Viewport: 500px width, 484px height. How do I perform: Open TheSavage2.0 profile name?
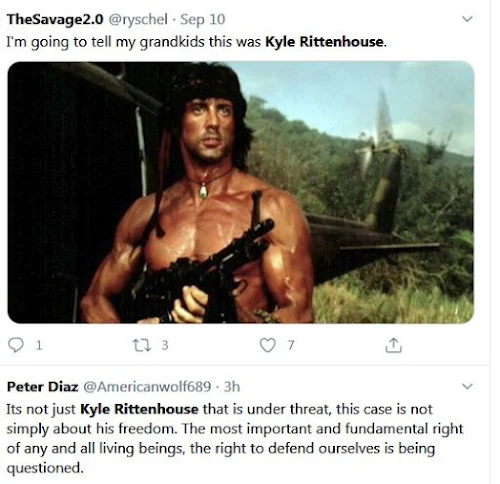click(x=55, y=20)
